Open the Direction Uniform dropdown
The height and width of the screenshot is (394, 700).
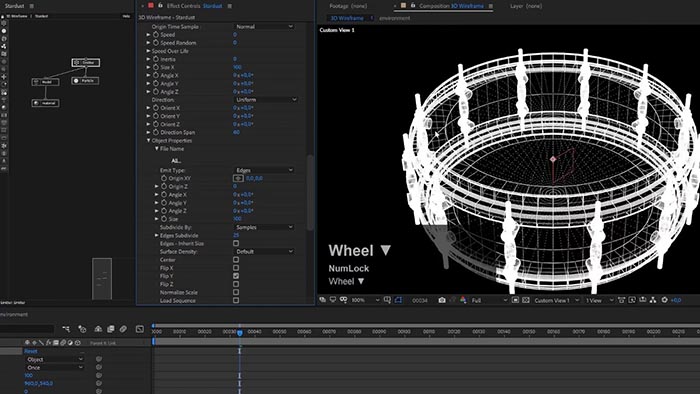266,100
